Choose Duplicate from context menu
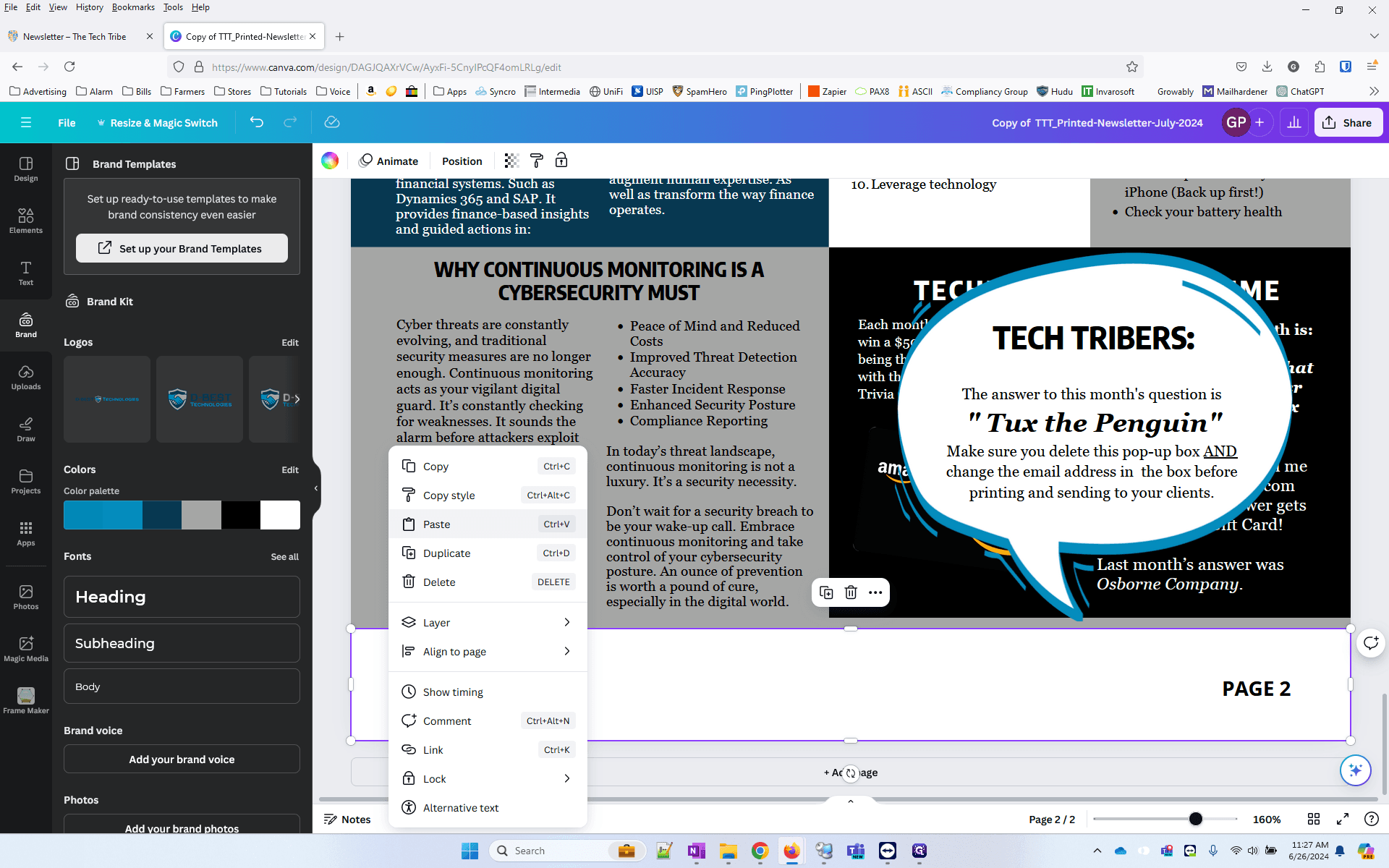Viewport: 1389px width, 868px height. pyautogui.click(x=488, y=553)
